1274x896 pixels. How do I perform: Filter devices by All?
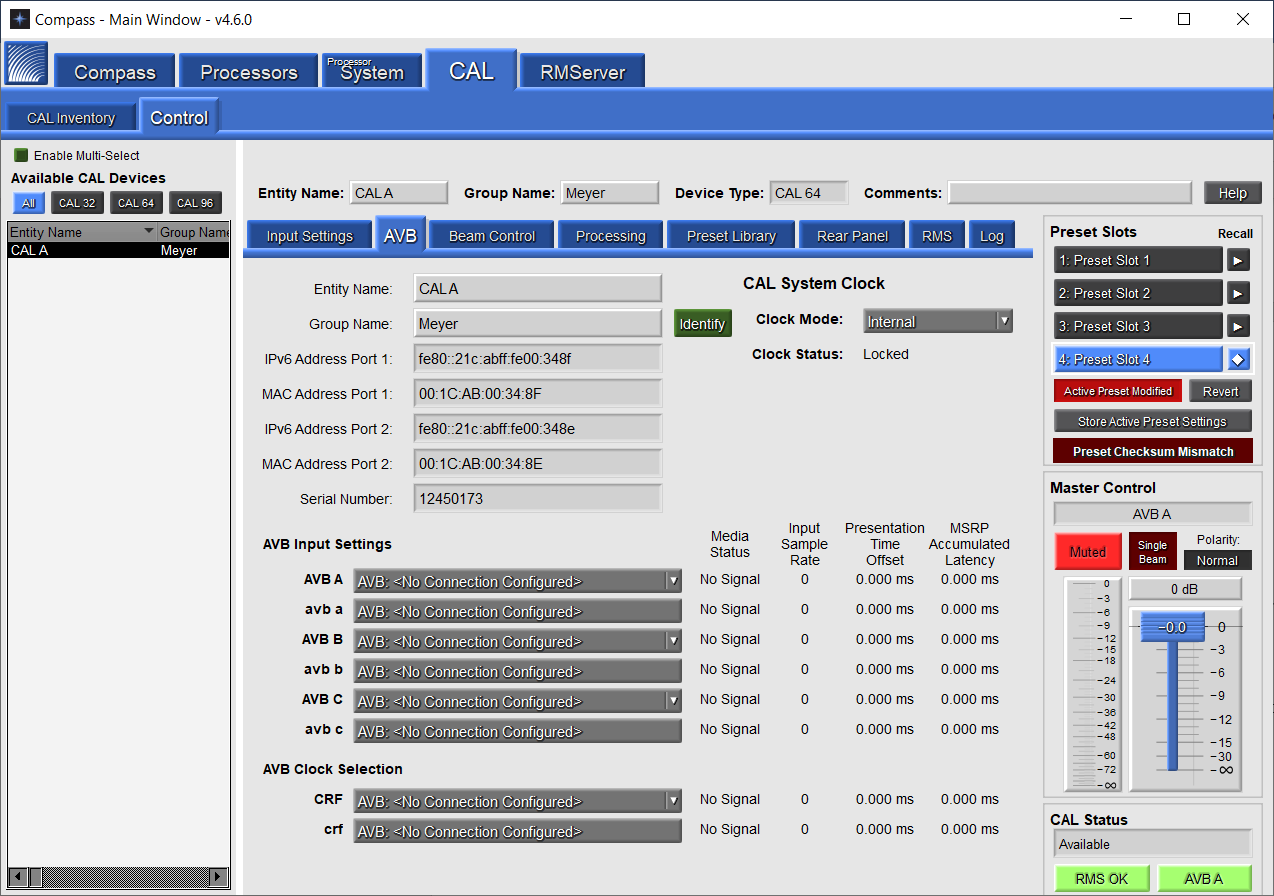click(28, 203)
